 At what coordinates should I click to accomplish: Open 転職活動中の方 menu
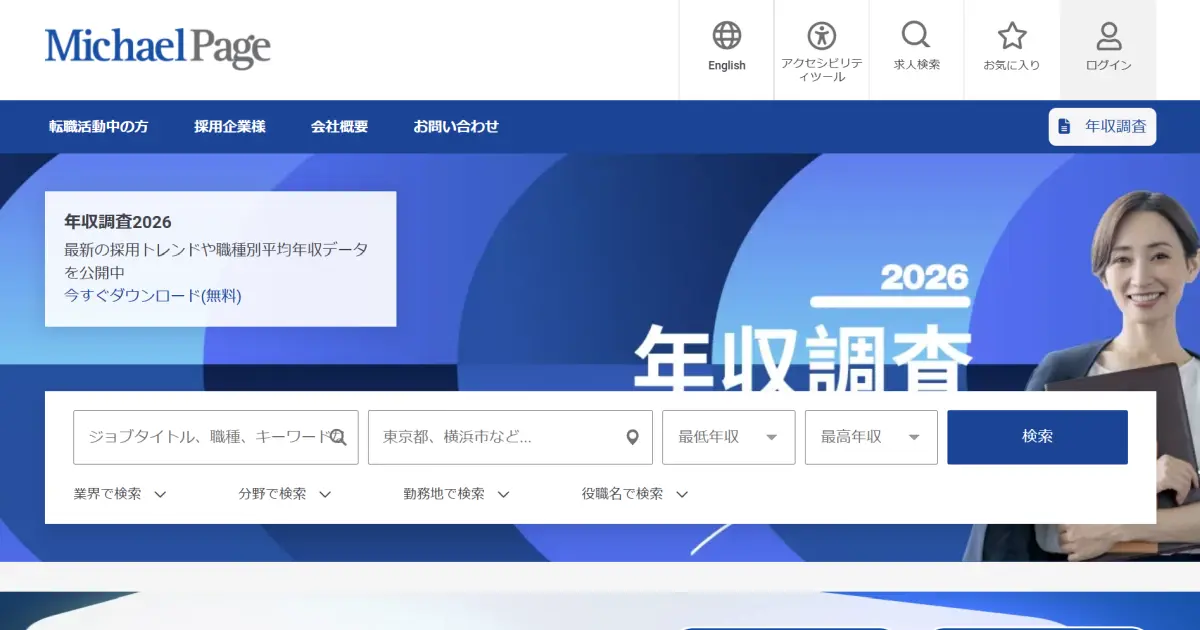point(98,127)
